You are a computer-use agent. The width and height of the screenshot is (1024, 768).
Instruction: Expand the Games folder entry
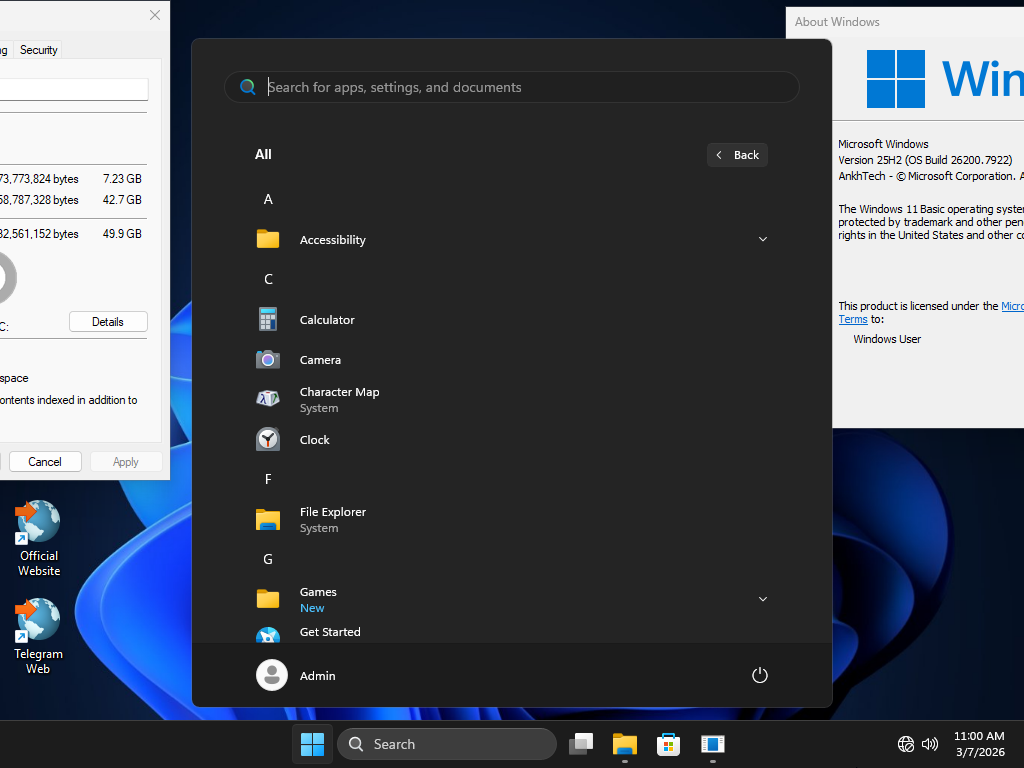(763, 598)
